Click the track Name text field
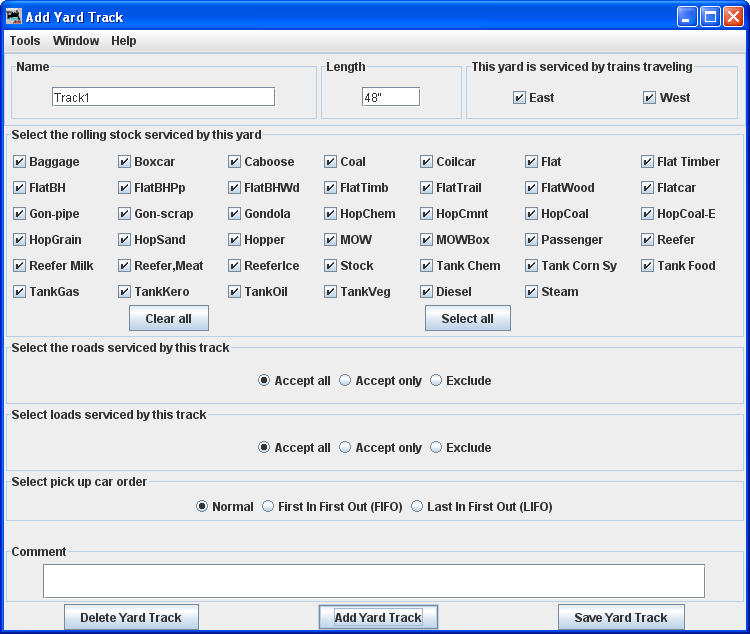The image size is (750, 634). [163, 97]
